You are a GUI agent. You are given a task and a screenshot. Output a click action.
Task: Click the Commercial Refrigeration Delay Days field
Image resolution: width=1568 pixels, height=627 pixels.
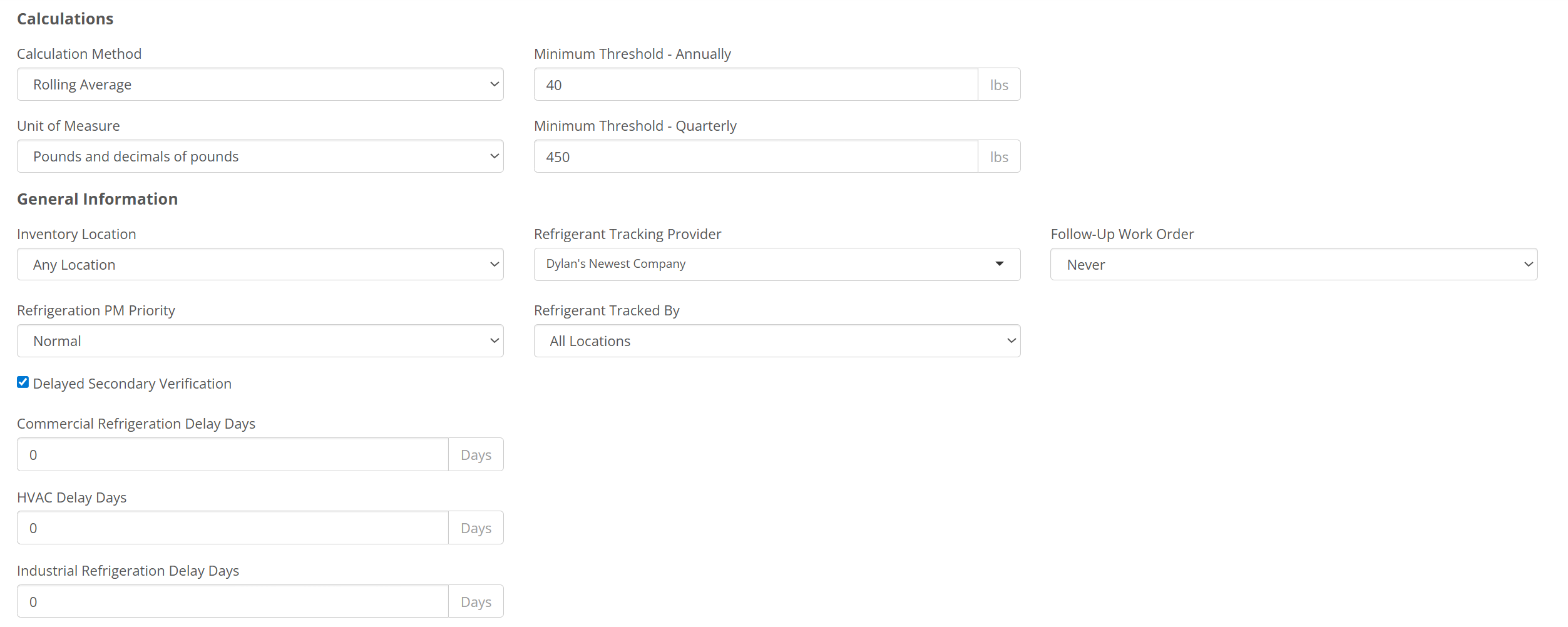[232, 455]
